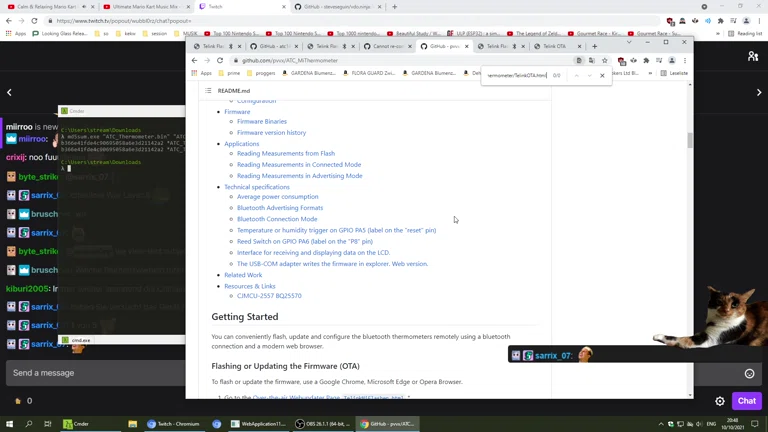Click the Windows Start button
Viewport: 768px width, 432px height.
[10, 424]
